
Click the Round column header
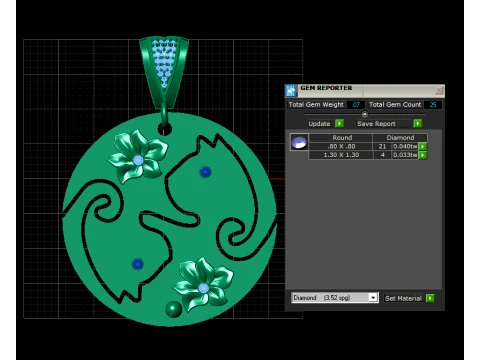(x=342, y=138)
